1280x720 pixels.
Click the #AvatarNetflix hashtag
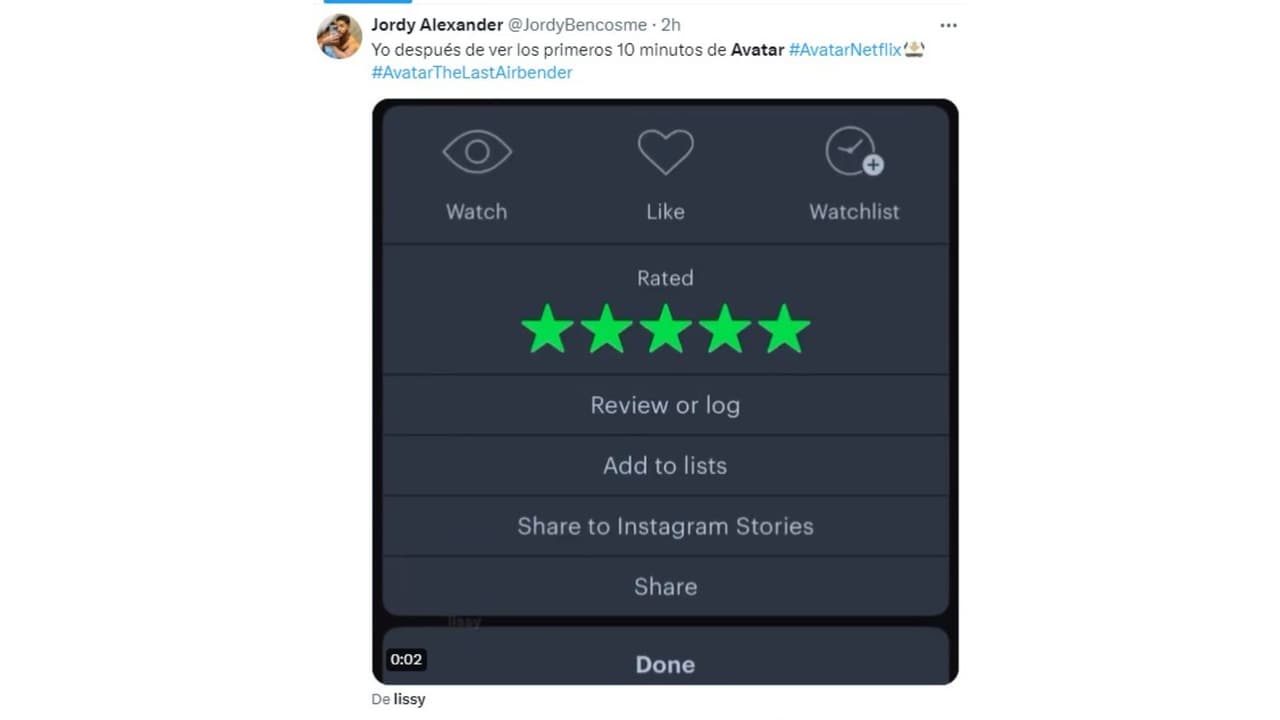click(x=845, y=49)
